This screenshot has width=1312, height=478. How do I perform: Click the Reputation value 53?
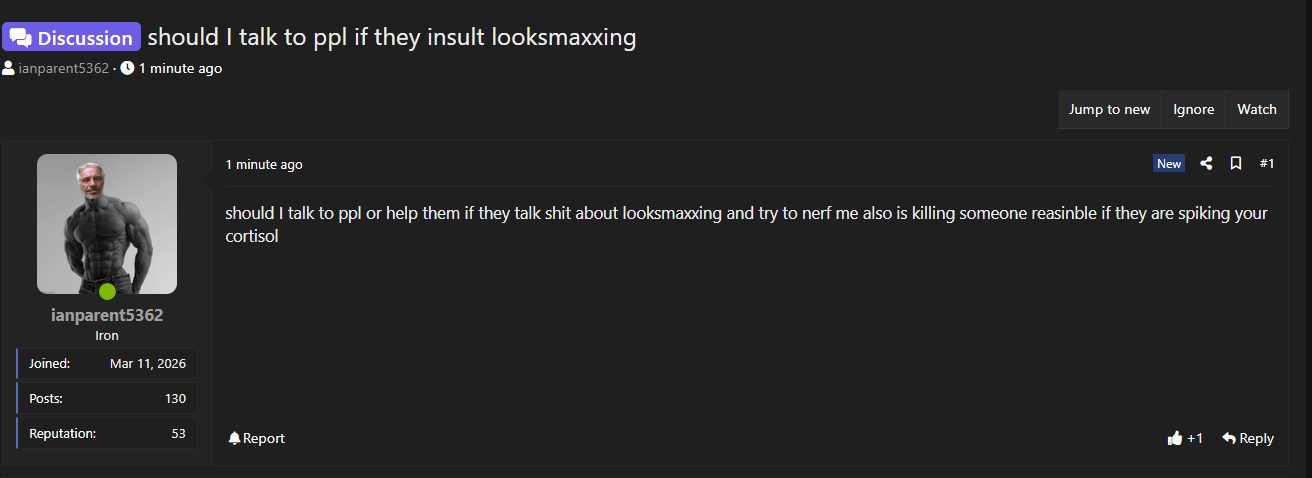click(178, 433)
